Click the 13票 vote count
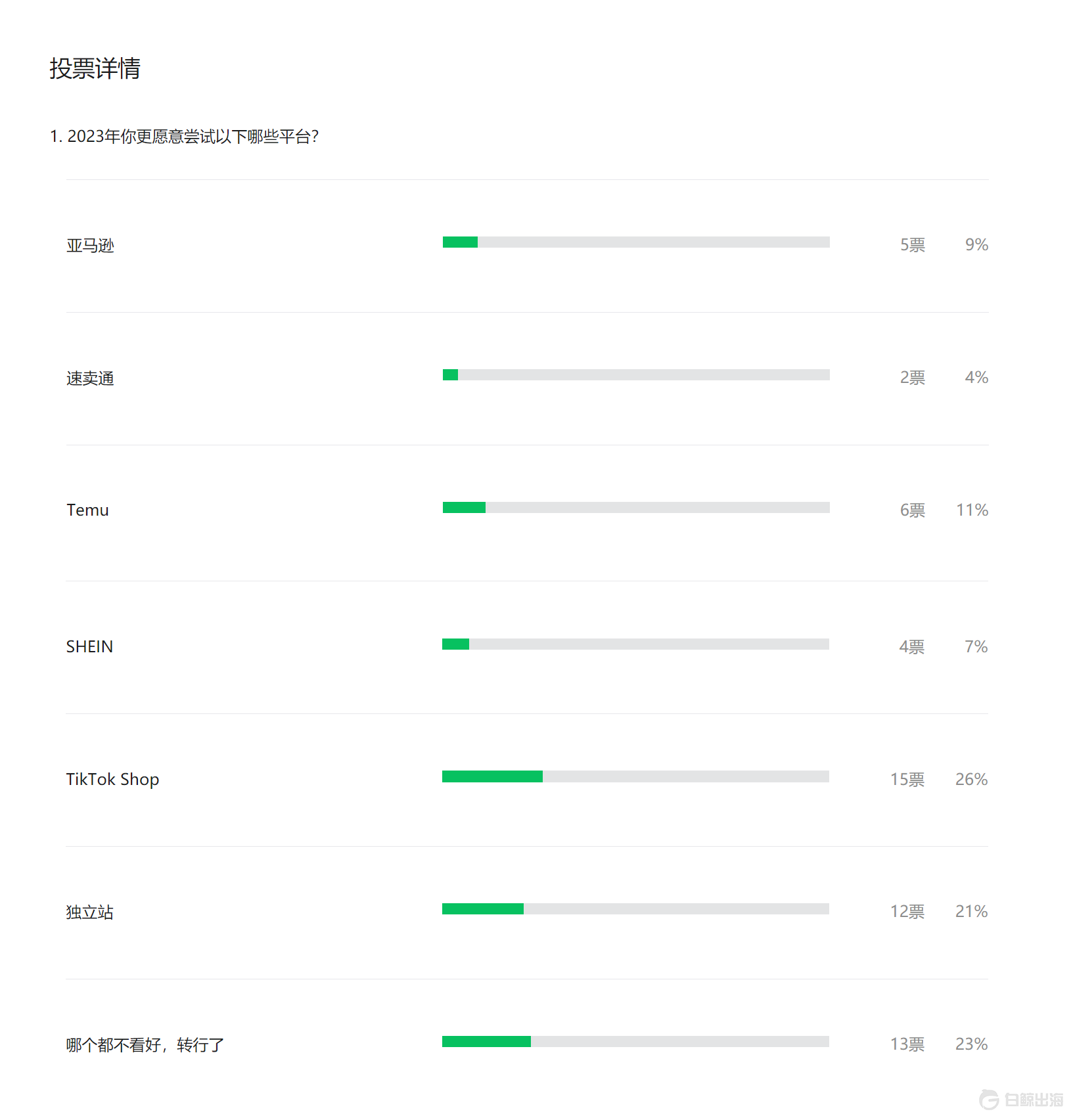The height and width of the screenshot is (1120, 1073). point(907,1044)
